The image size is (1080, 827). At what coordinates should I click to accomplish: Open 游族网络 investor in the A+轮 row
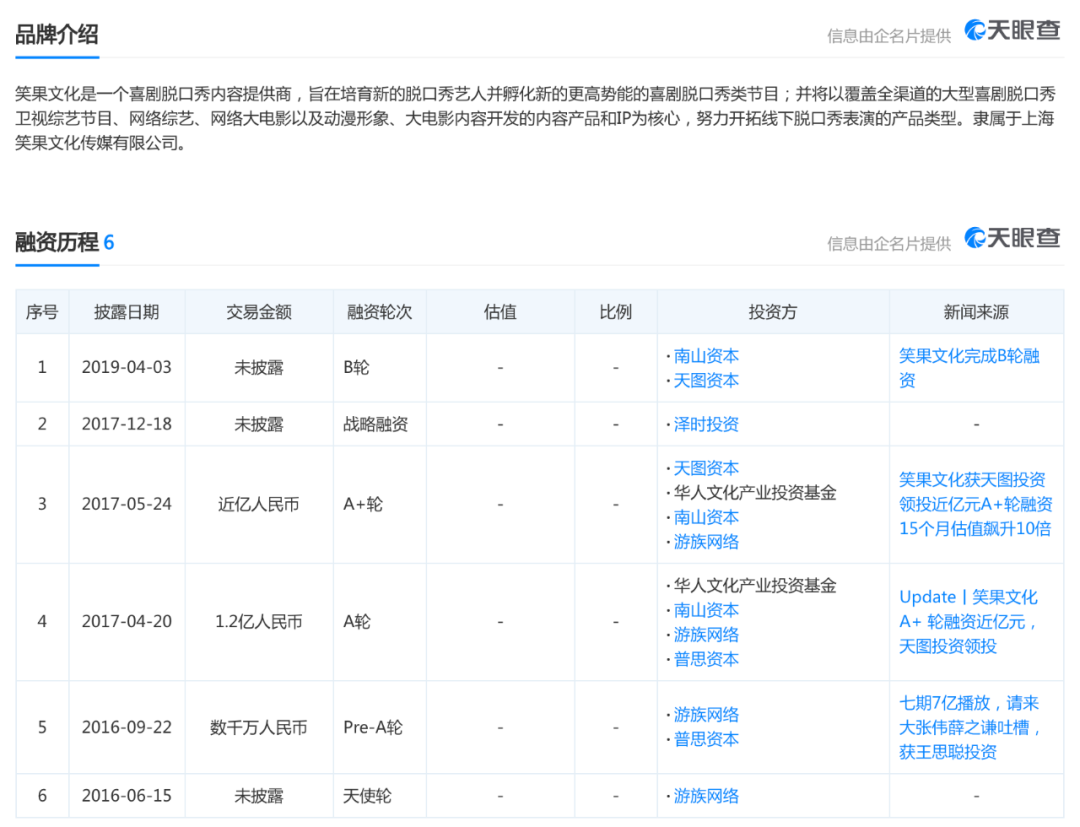coord(706,542)
